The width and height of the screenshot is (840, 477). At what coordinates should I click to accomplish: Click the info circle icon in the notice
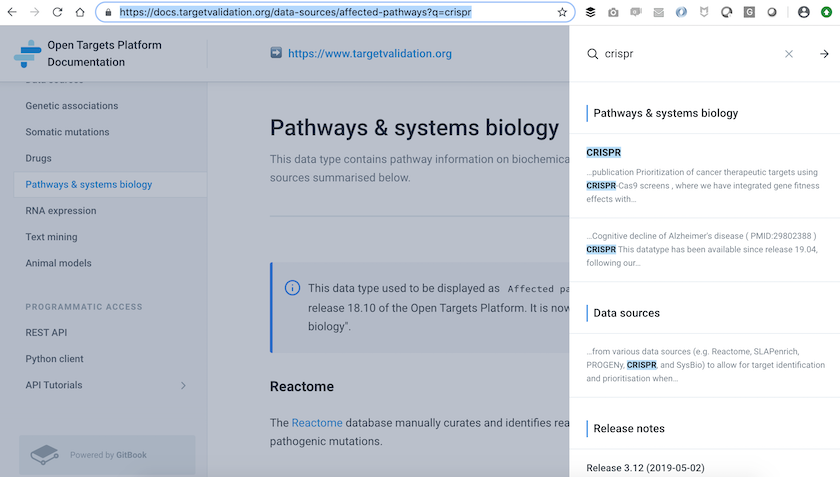click(x=292, y=288)
